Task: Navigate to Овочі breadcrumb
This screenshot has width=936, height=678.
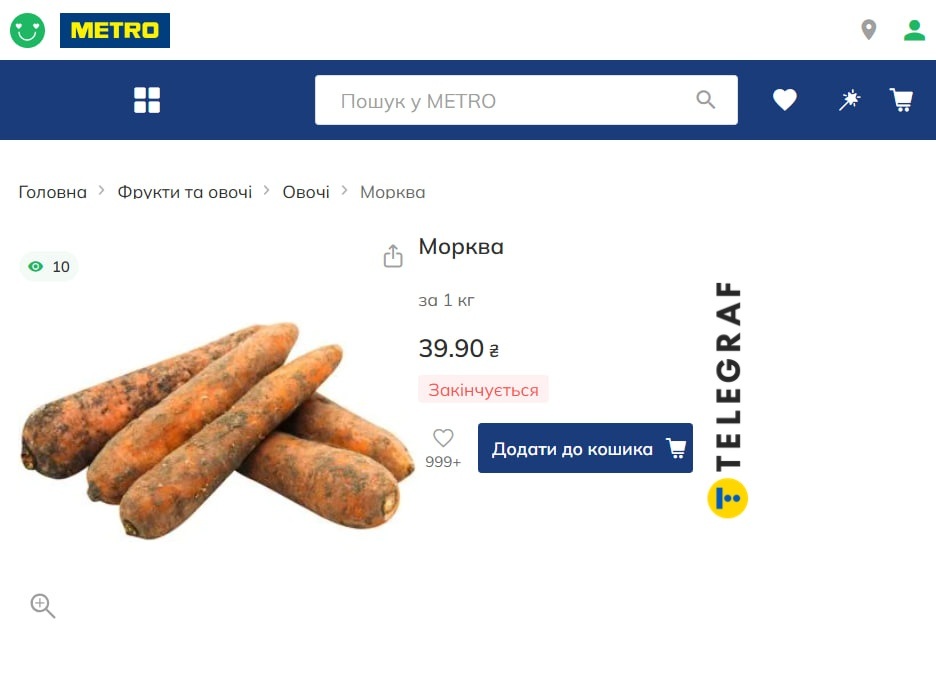Action: [306, 192]
